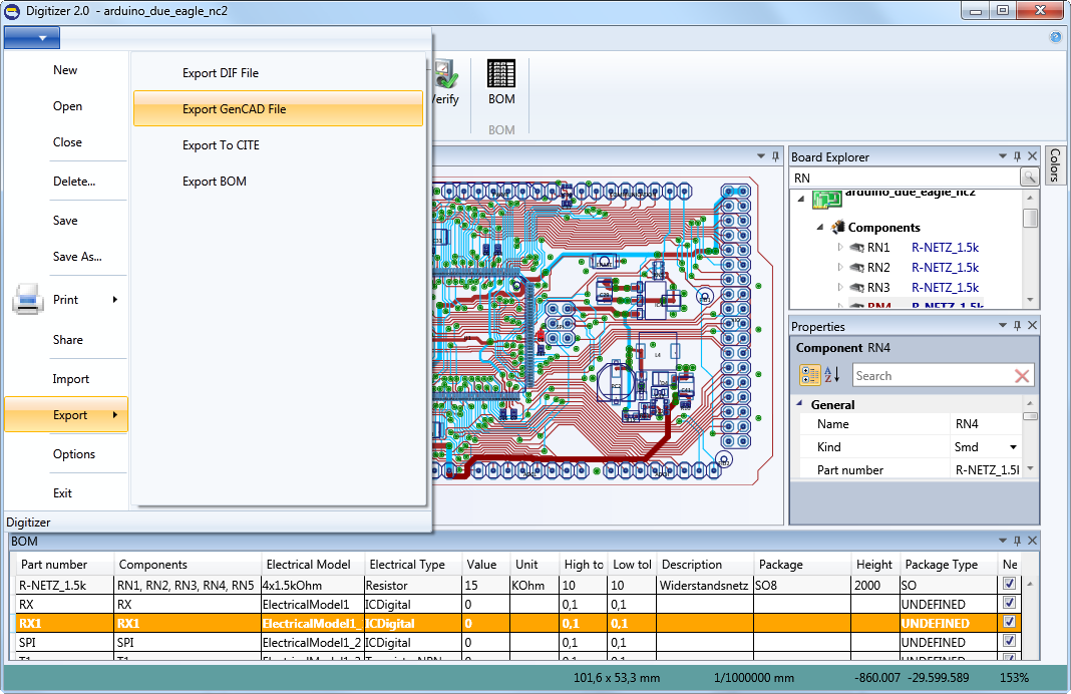Image resolution: width=1071 pixels, height=694 pixels.
Task: Expand the RN1 tree node
Action: pyautogui.click(x=840, y=247)
